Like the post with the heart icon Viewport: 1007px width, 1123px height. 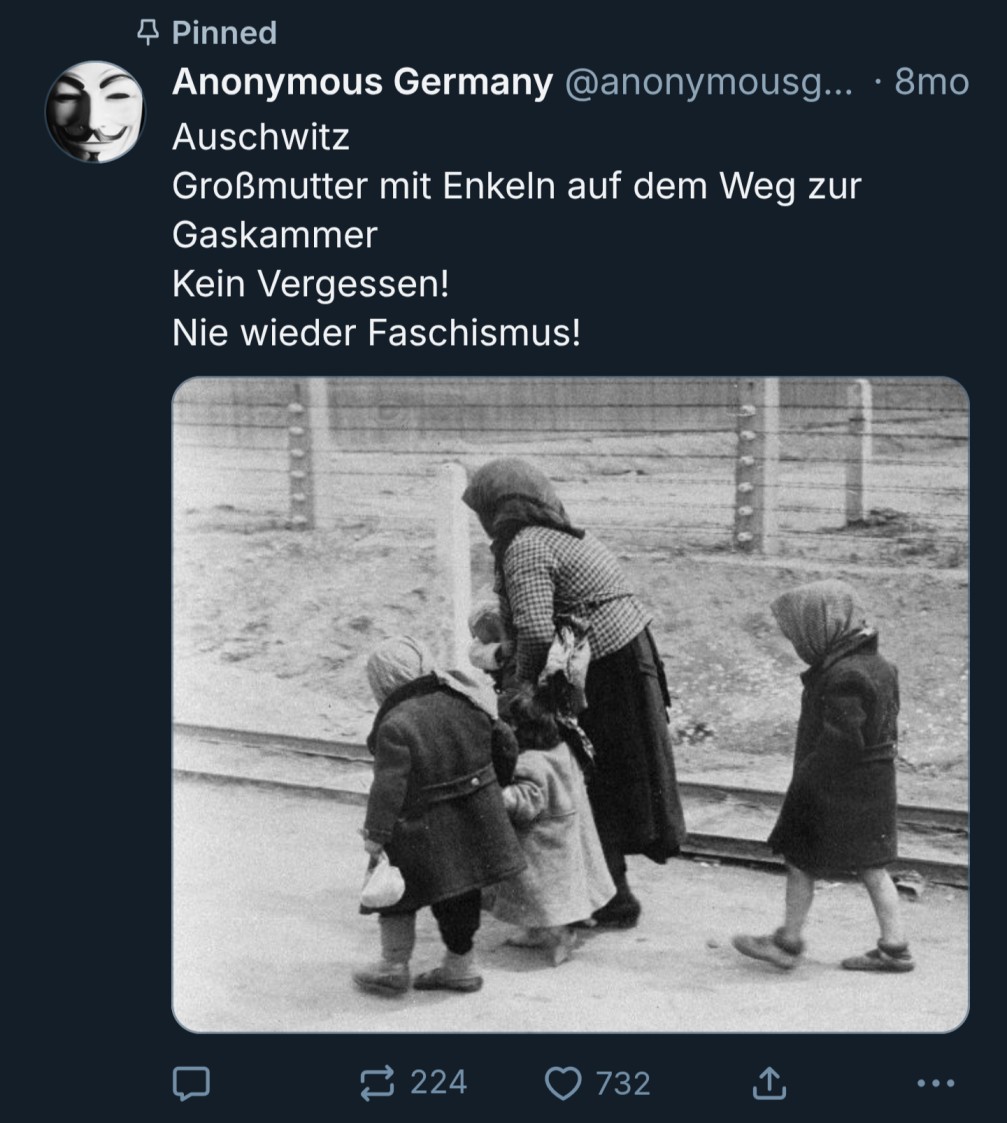563,1083
